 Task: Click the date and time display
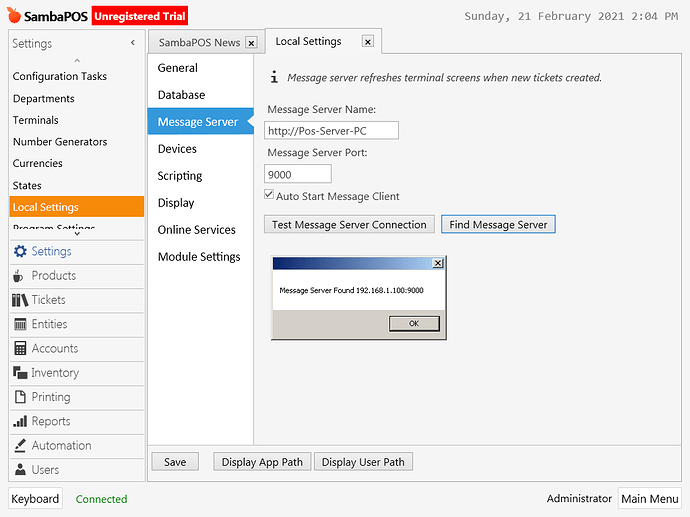[571, 16]
